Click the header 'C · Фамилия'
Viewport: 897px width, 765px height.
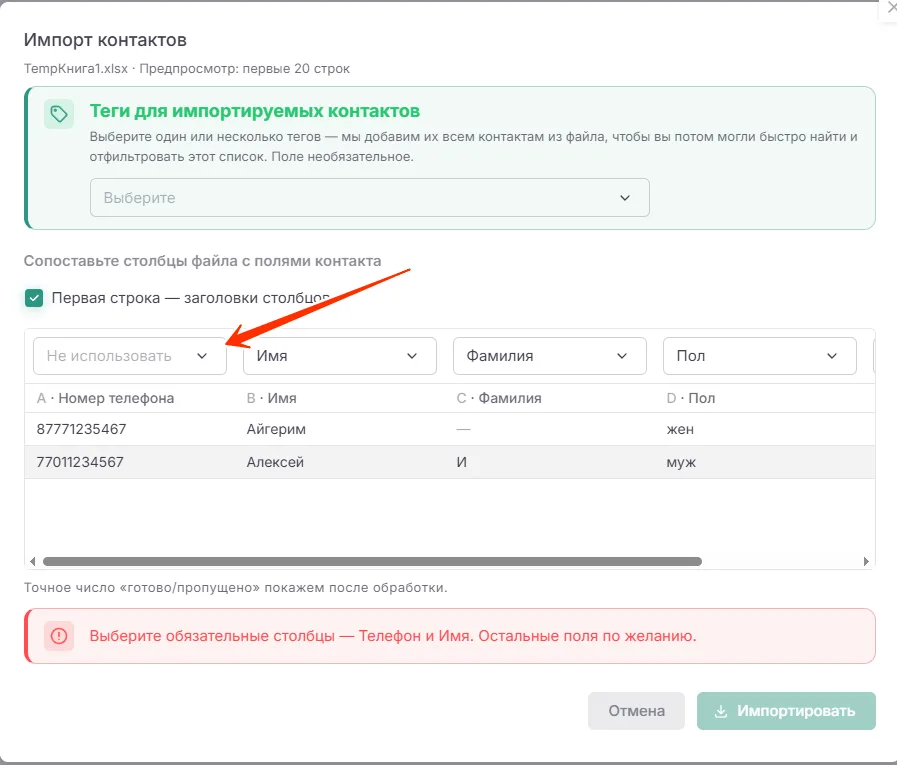pyautogui.click(x=499, y=398)
